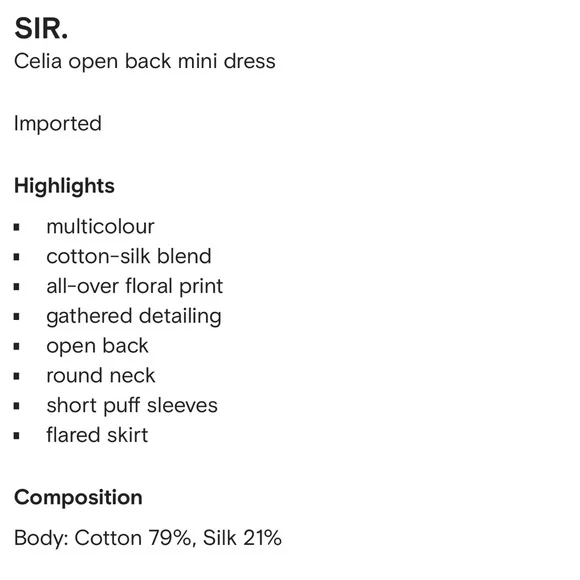Select the Body: Cotton 79%, Silk 21% text
This screenshot has height=580, width=580.
click(148, 538)
